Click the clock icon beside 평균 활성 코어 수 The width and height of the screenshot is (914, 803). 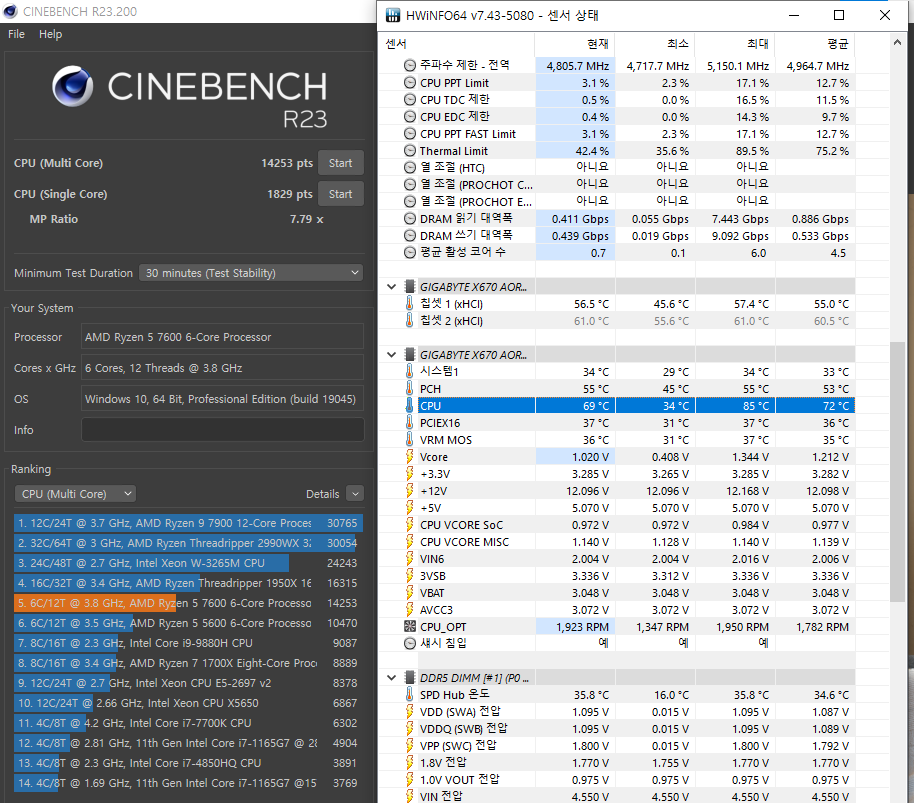410,253
